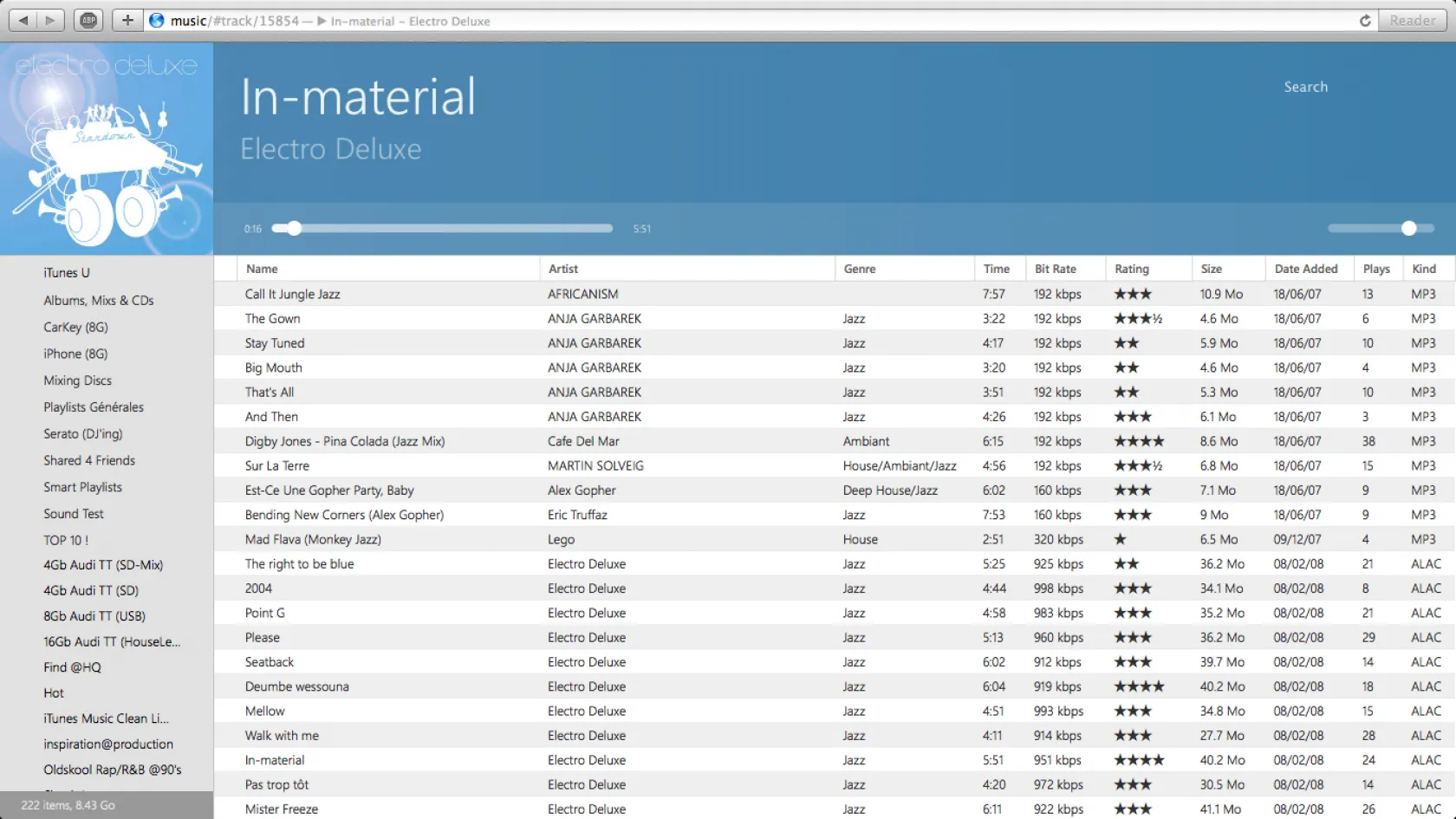Click the Search field in header
This screenshot has width=1456, height=819.
(x=1305, y=87)
